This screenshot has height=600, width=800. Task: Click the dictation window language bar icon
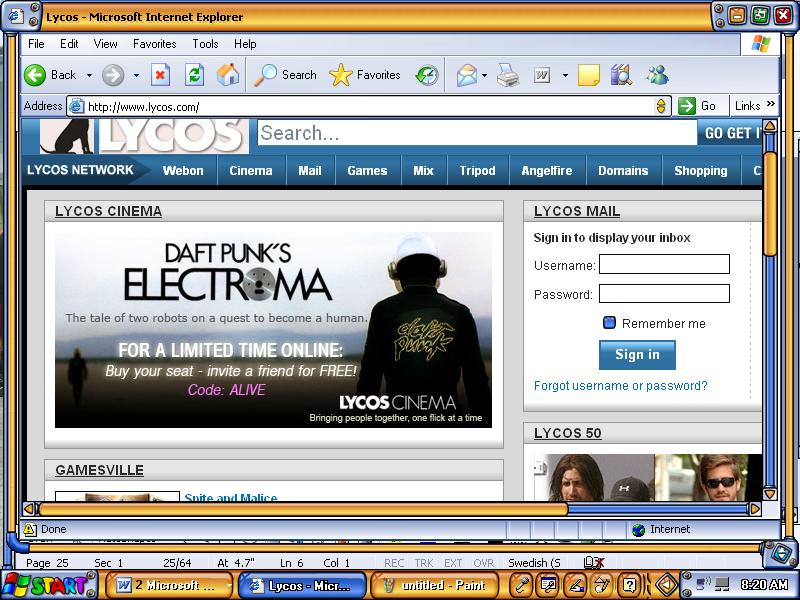pyautogui.click(x=548, y=585)
